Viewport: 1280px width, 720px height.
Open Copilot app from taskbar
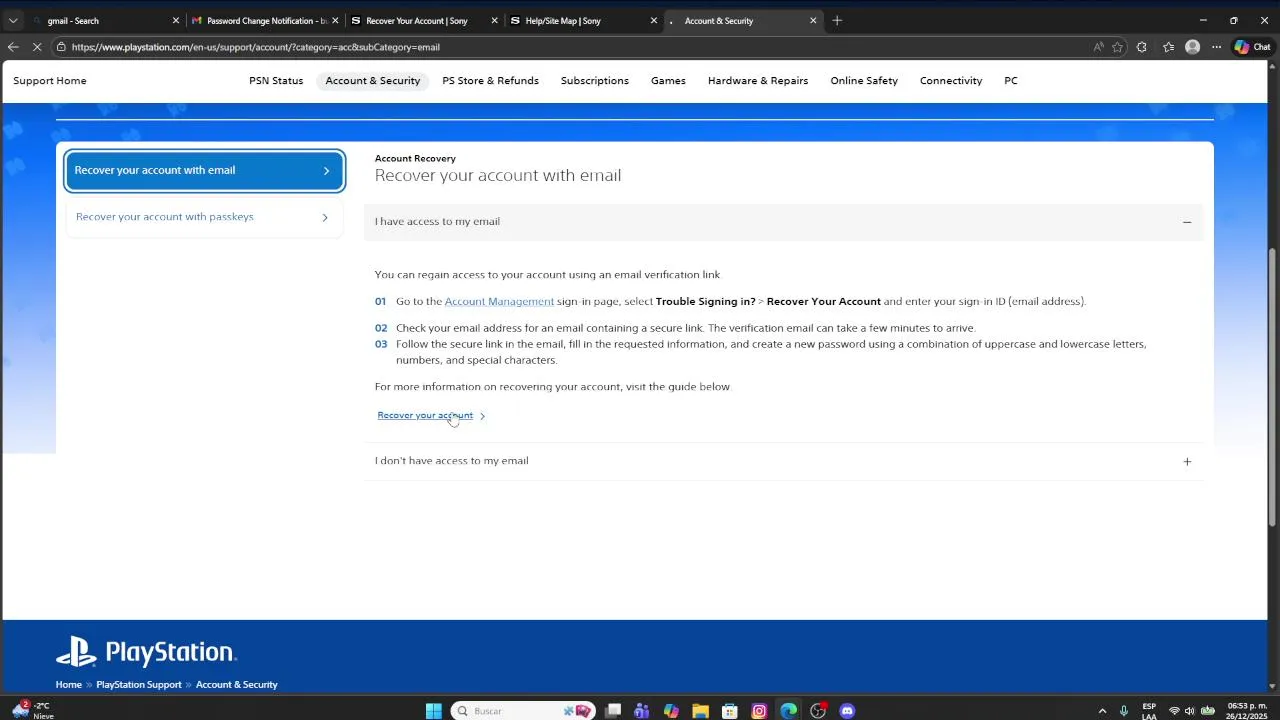tap(671, 711)
